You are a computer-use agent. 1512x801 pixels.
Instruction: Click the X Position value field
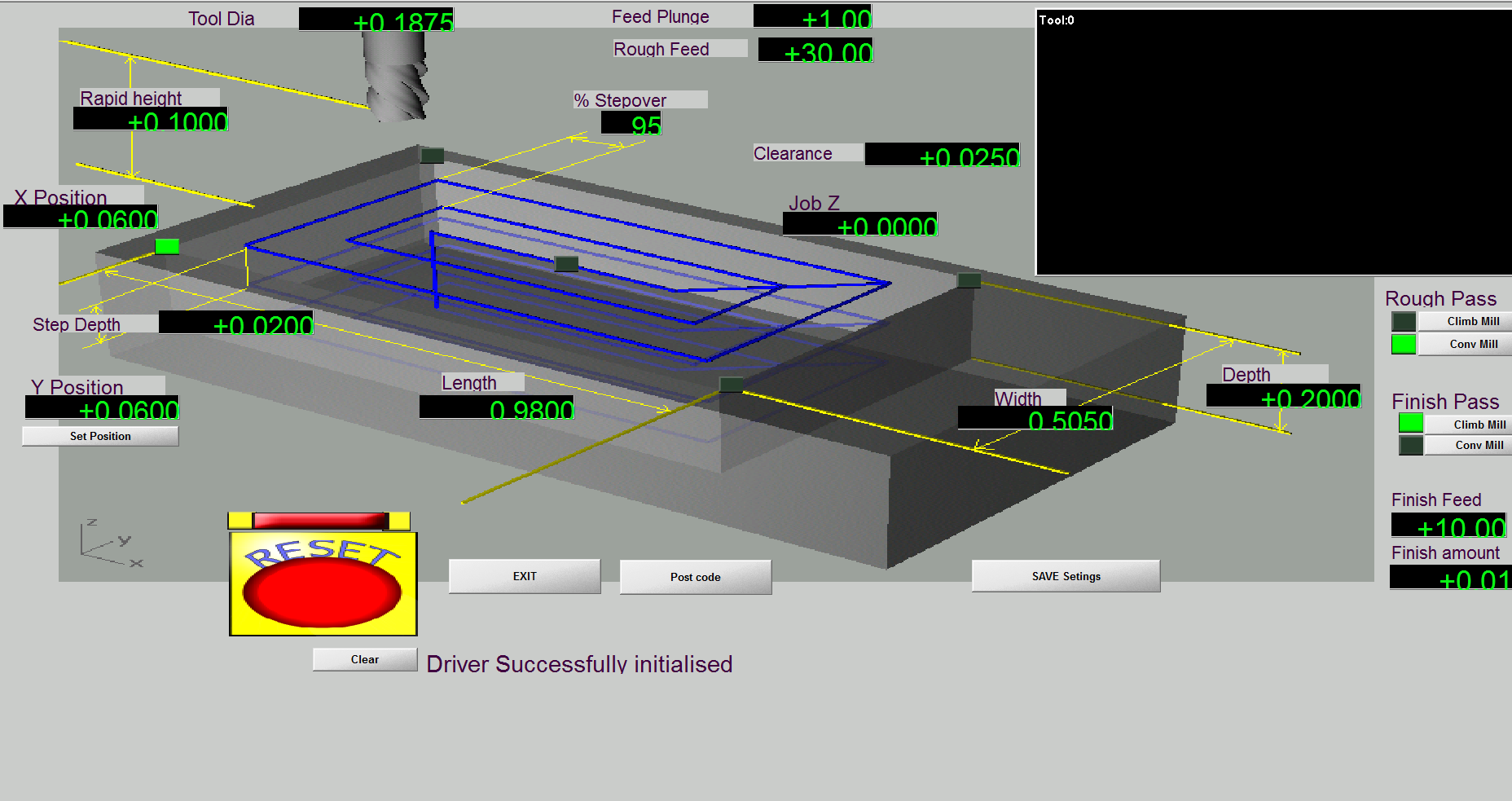pyautogui.click(x=81, y=217)
